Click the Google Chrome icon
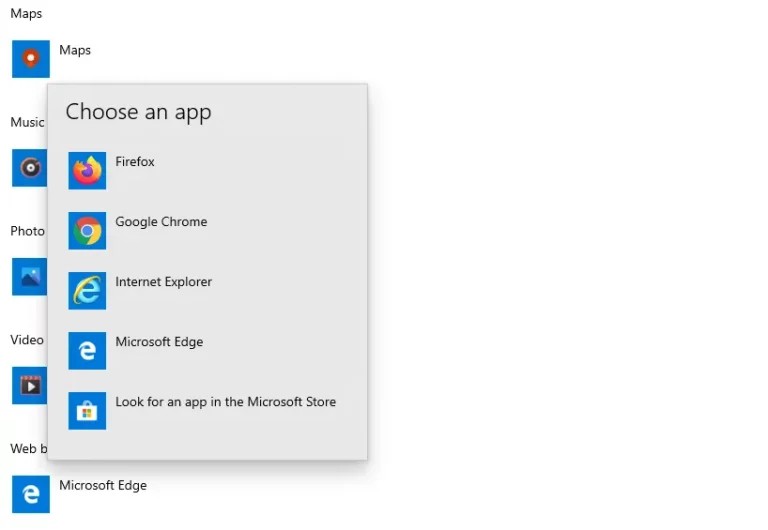The height and width of the screenshot is (530, 768). tap(87, 231)
